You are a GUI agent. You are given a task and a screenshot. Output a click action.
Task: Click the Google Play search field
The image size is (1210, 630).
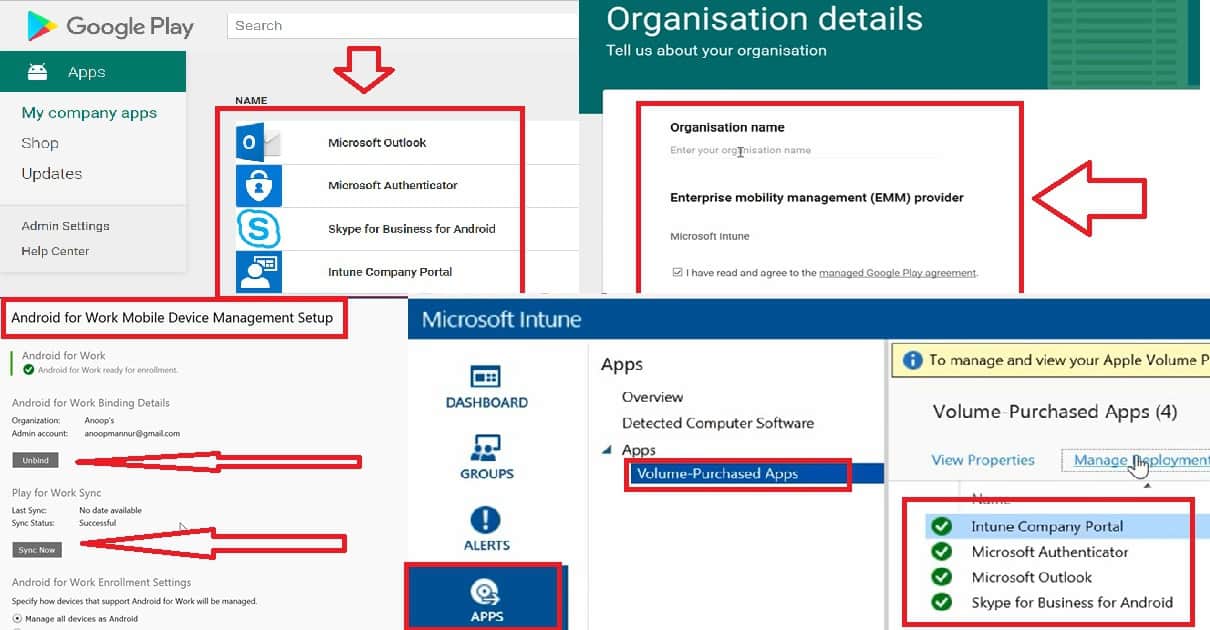403,26
